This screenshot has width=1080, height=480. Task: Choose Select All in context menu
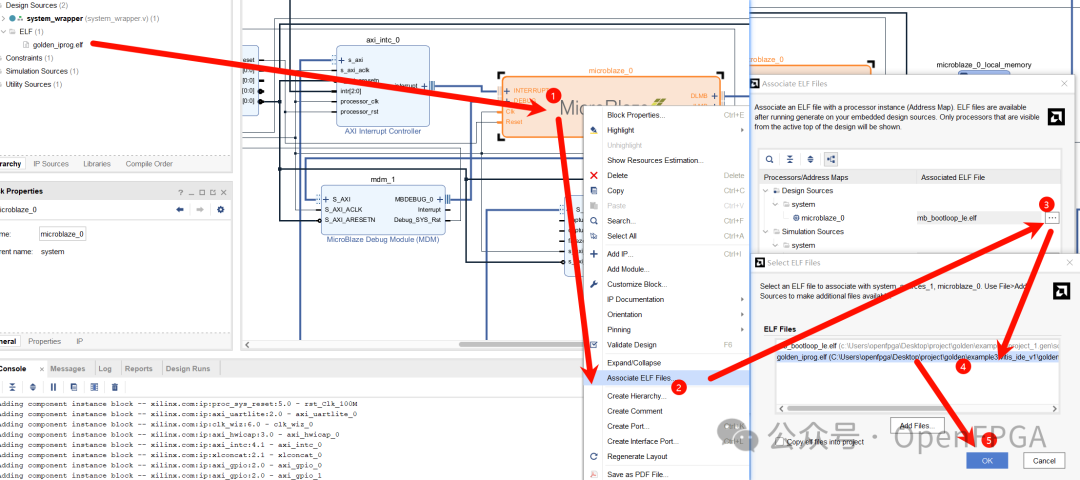(x=666, y=236)
